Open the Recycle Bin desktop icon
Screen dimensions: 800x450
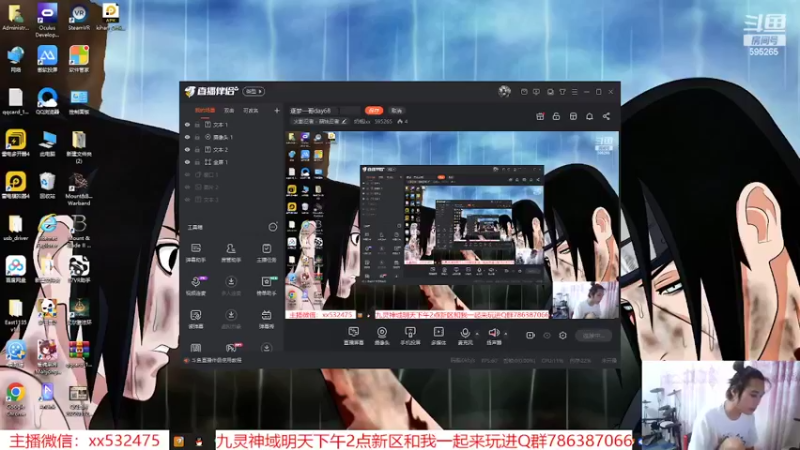point(47,185)
